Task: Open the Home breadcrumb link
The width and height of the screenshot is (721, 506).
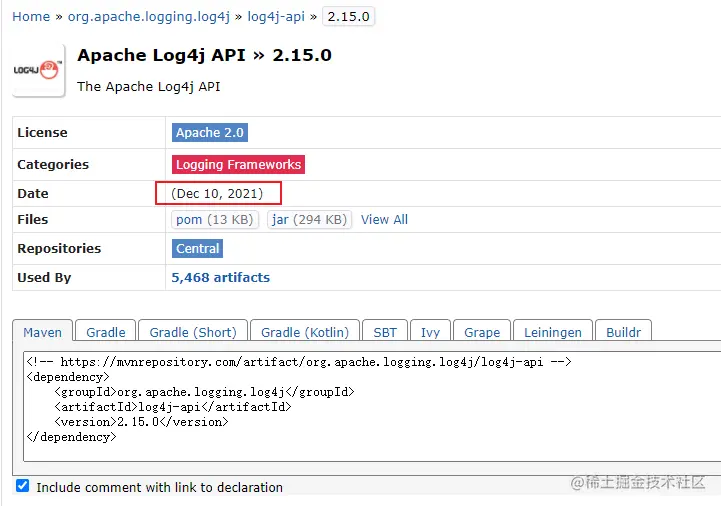Action: coord(31,17)
